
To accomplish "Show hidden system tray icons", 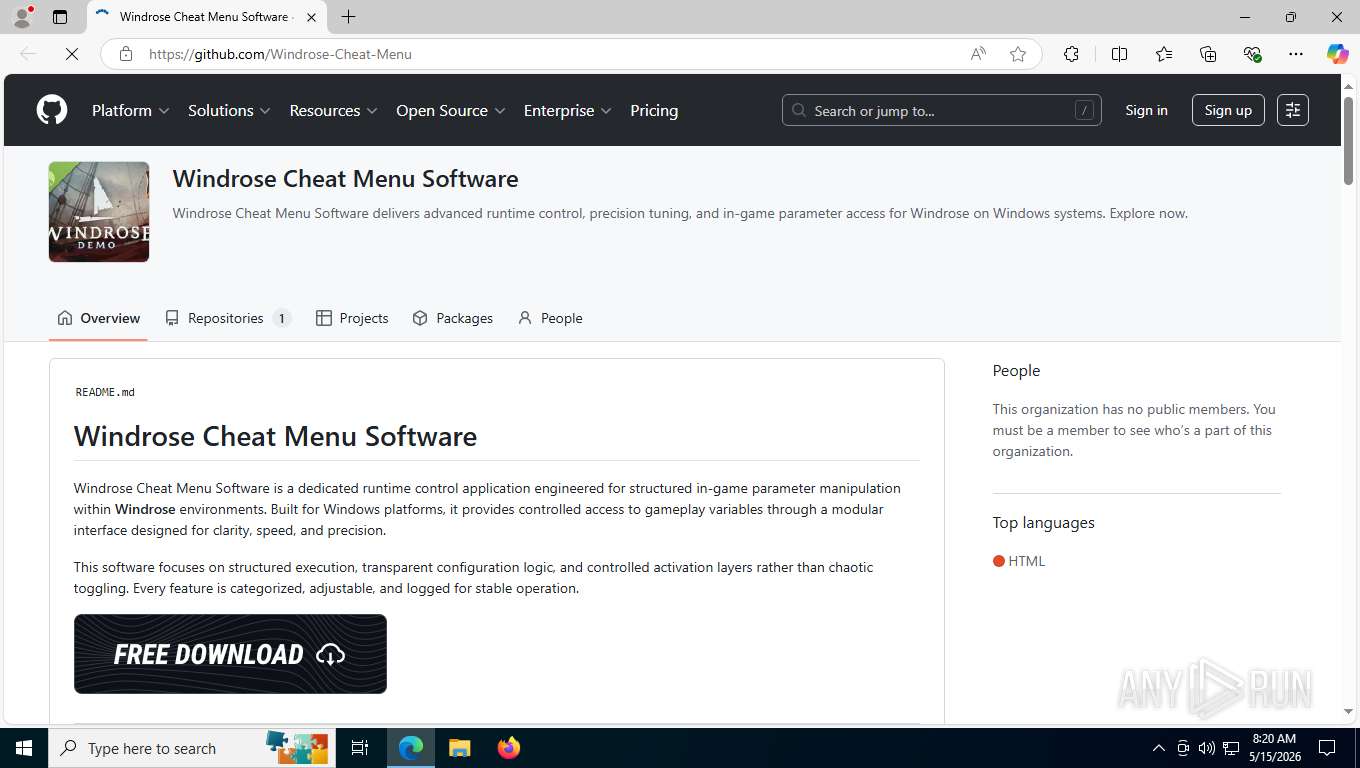I will pos(1159,748).
